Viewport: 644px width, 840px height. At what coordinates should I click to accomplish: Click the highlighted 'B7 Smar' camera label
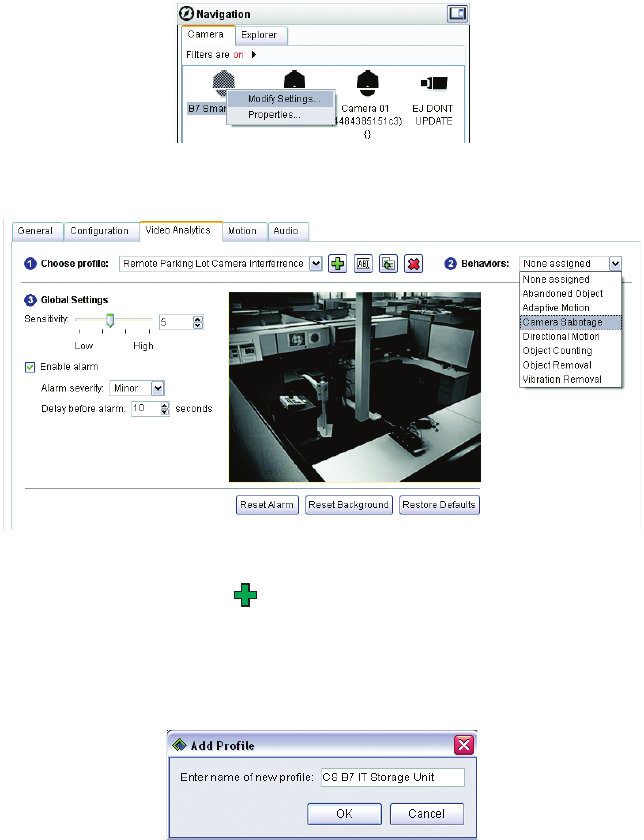click(x=207, y=109)
